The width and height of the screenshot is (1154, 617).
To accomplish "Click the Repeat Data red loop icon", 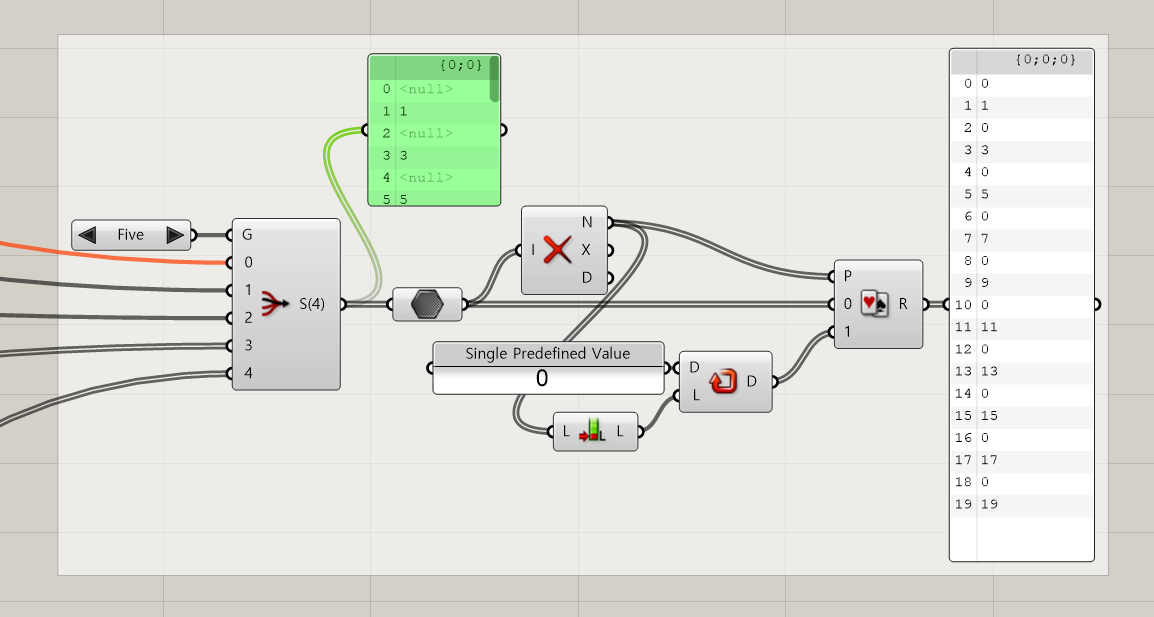I will [x=723, y=381].
